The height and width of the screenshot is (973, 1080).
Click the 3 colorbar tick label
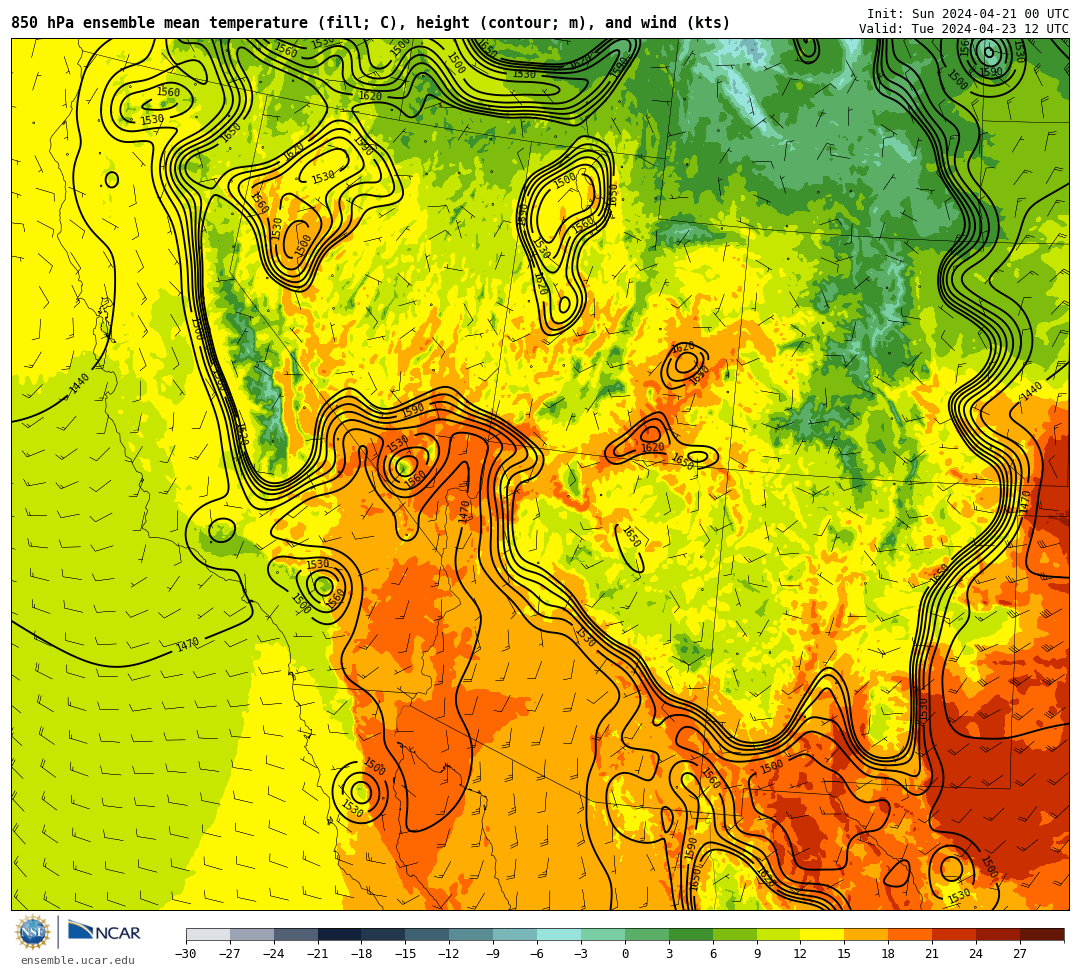tap(669, 954)
